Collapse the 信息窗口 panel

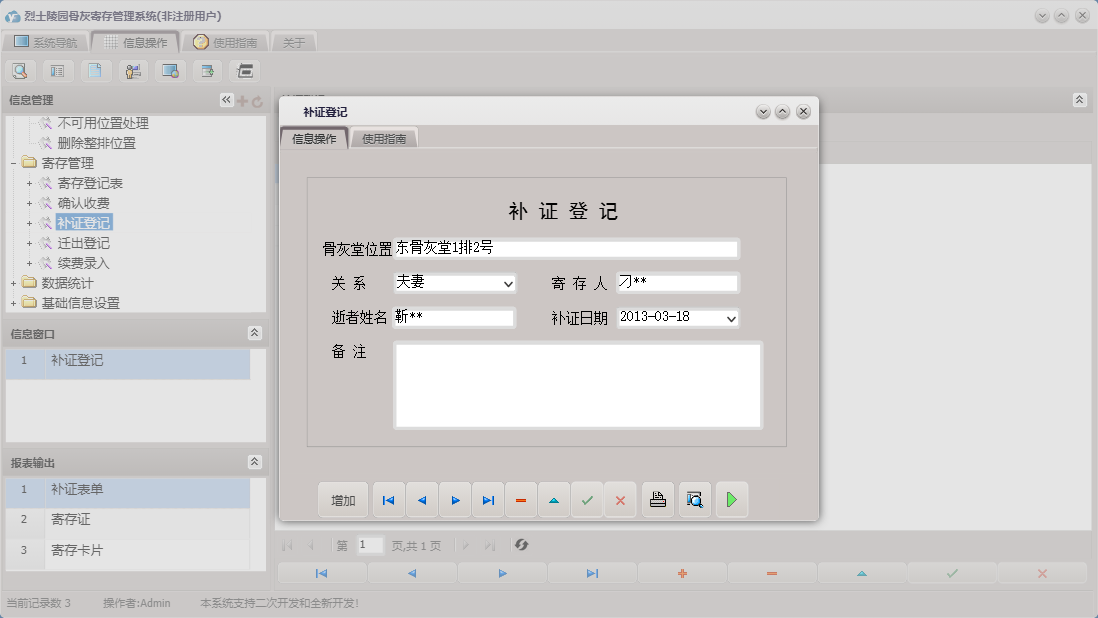pyautogui.click(x=255, y=333)
